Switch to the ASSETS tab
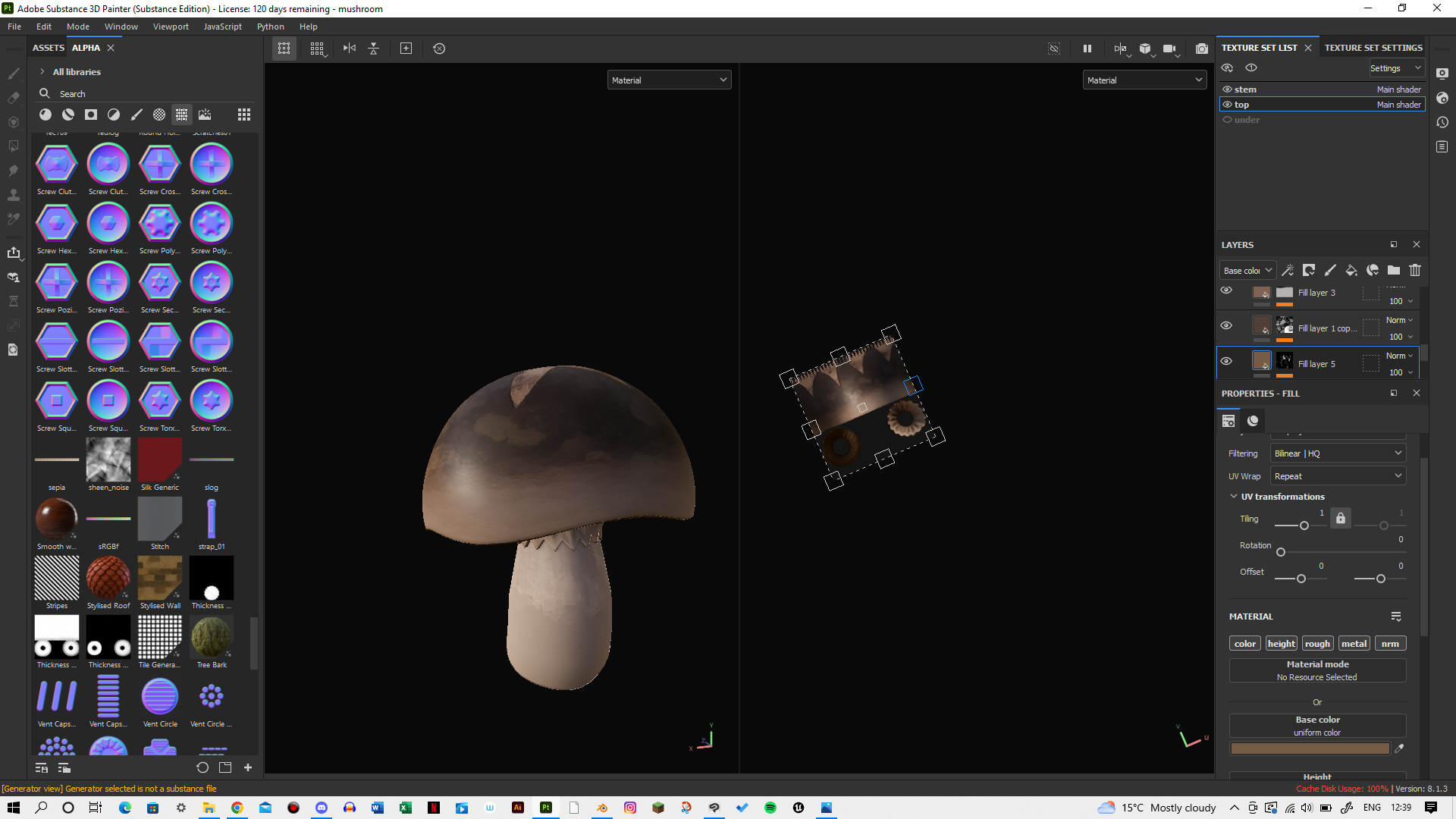Viewport: 1456px width, 819px height. [x=49, y=48]
